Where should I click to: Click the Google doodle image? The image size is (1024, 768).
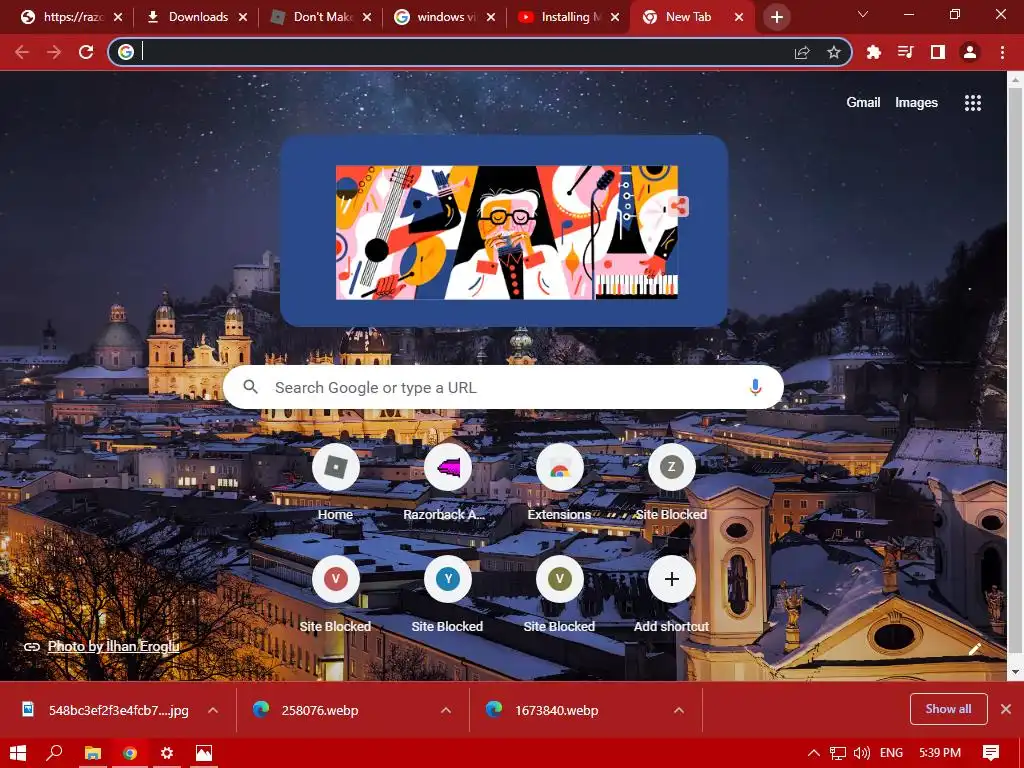pyautogui.click(x=506, y=232)
